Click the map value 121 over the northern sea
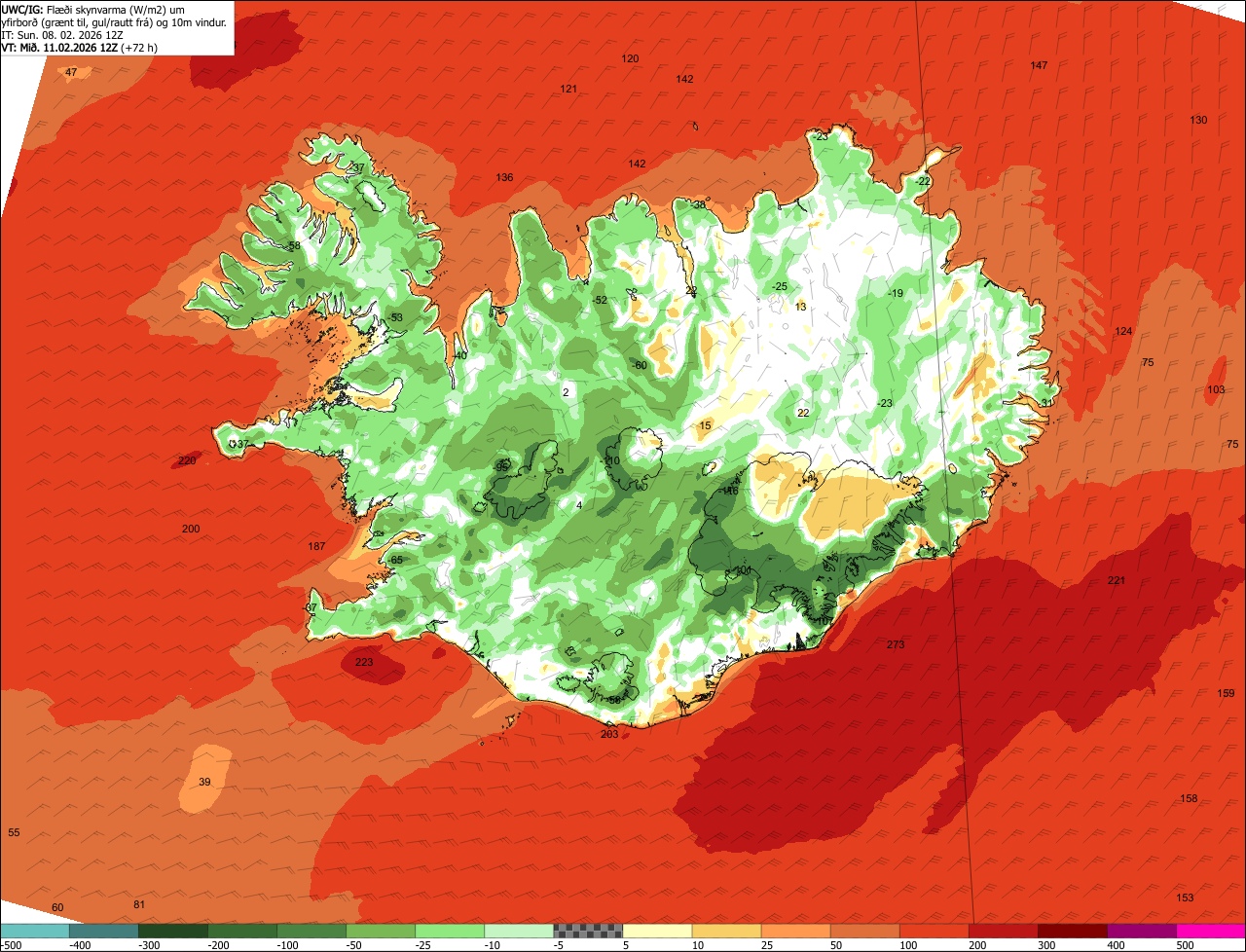This screenshot has height=952, width=1246. [x=568, y=89]
